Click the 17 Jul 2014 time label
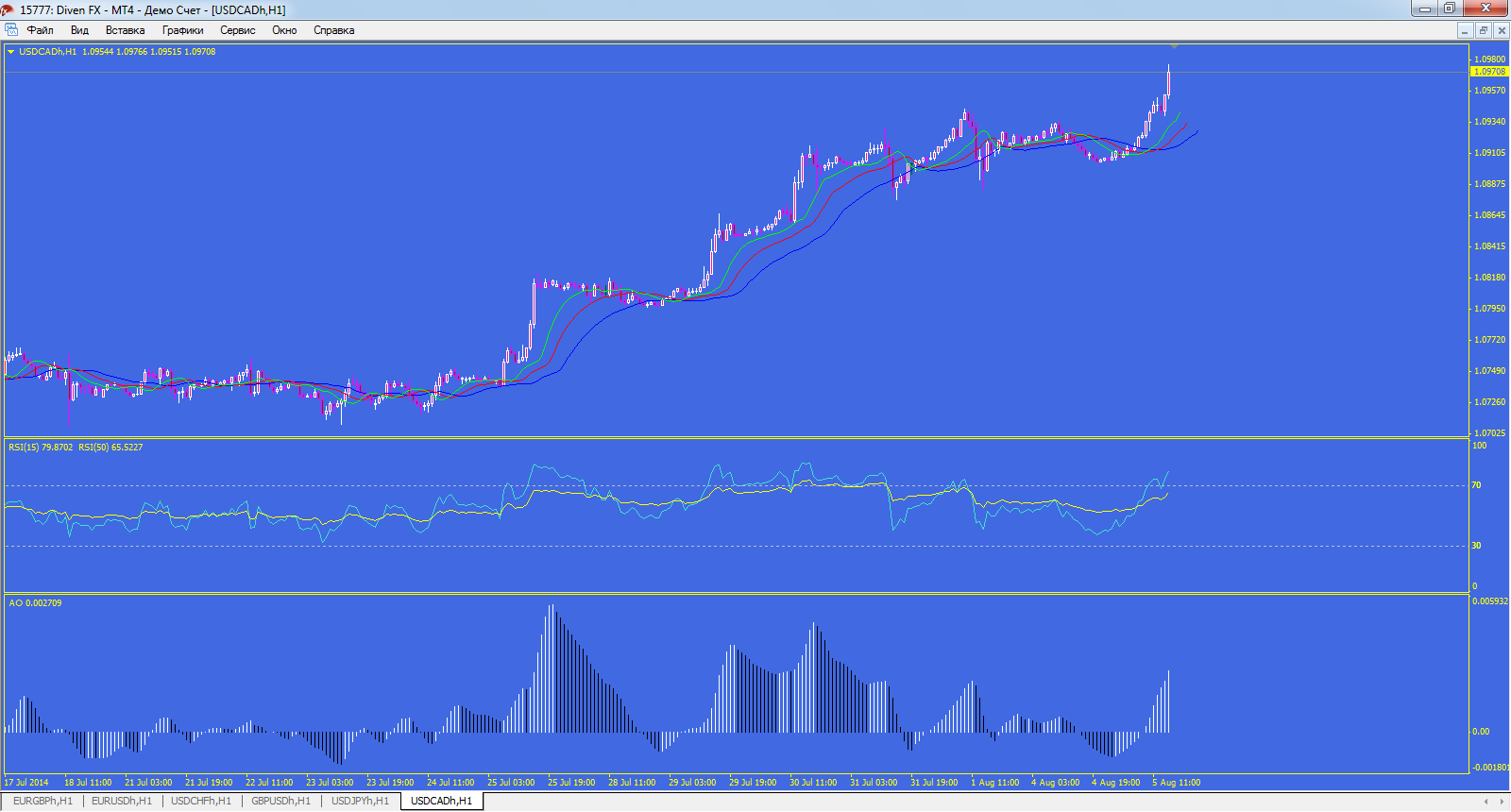 (26, 783)
